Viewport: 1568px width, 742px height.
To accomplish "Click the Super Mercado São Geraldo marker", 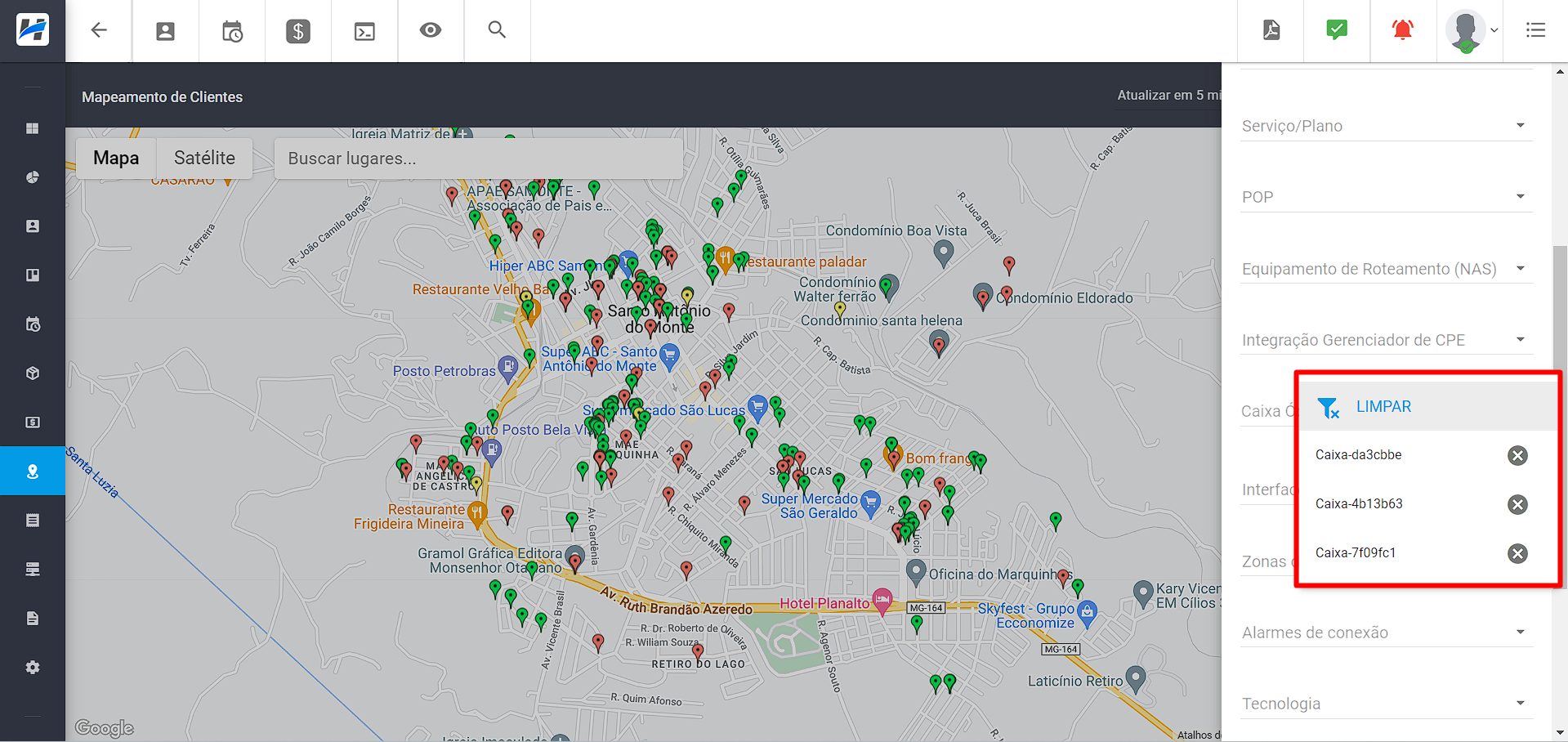I will 871,502.
